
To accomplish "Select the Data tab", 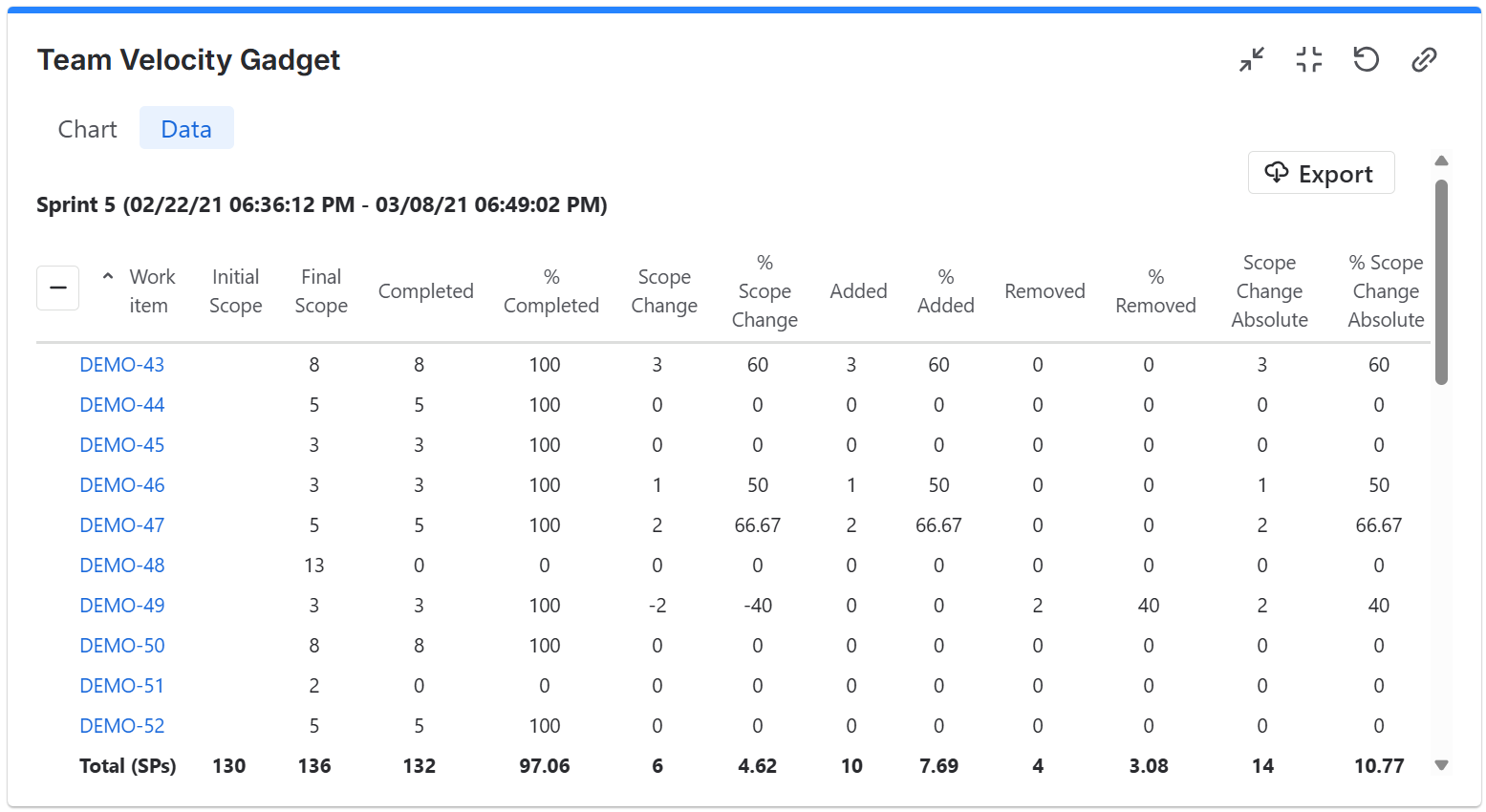I will 186,128.
